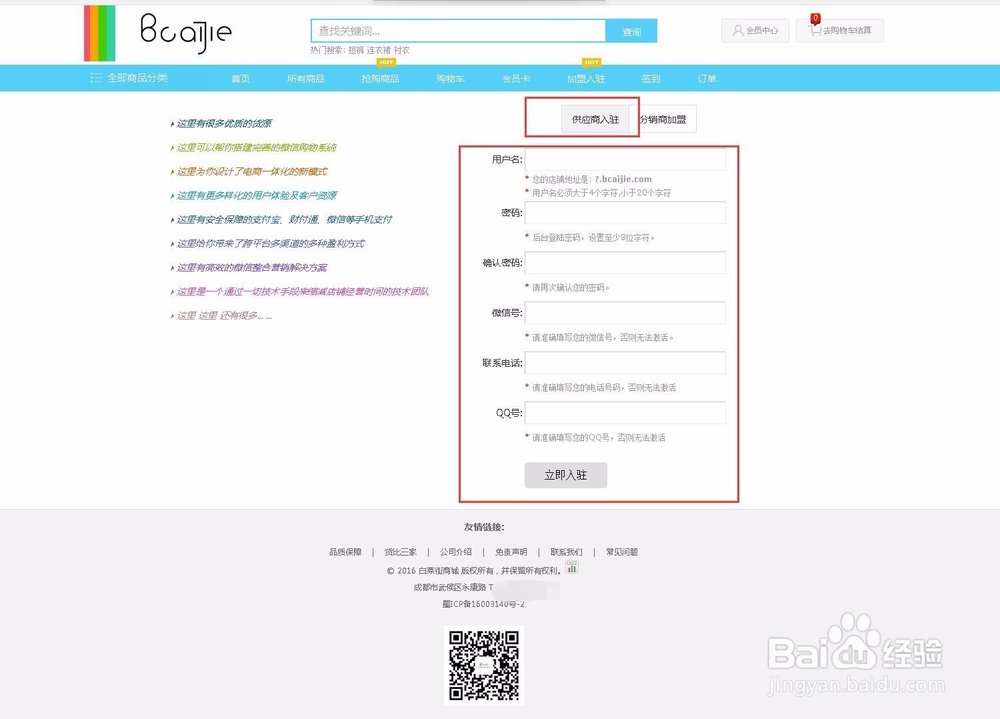Click the shopping cart icon in header
Viewport: 1000px width, 719px height.
(815, 29)
